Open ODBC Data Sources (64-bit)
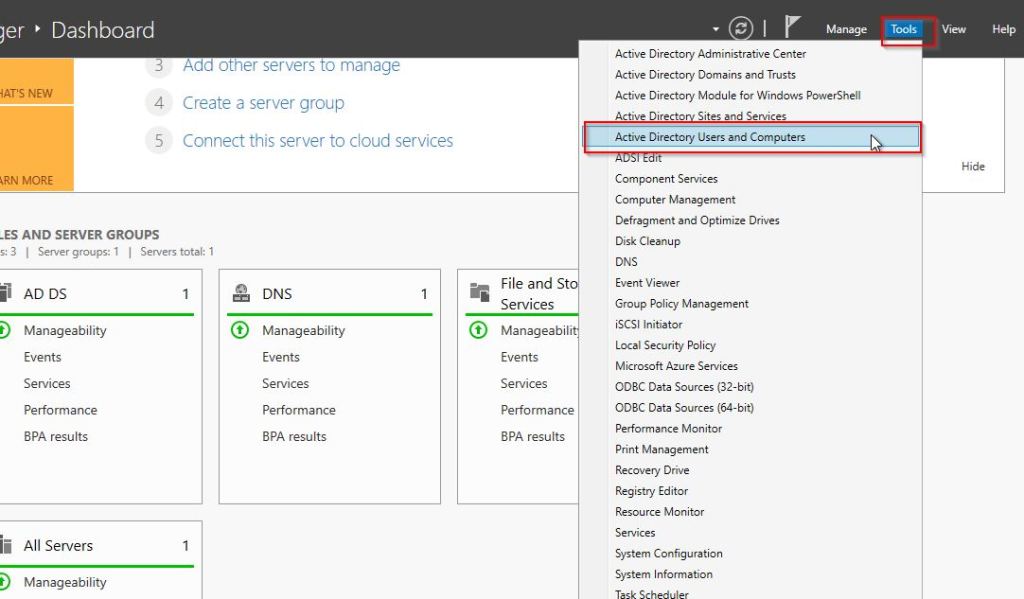1024x599 pixels. (684, 408)
